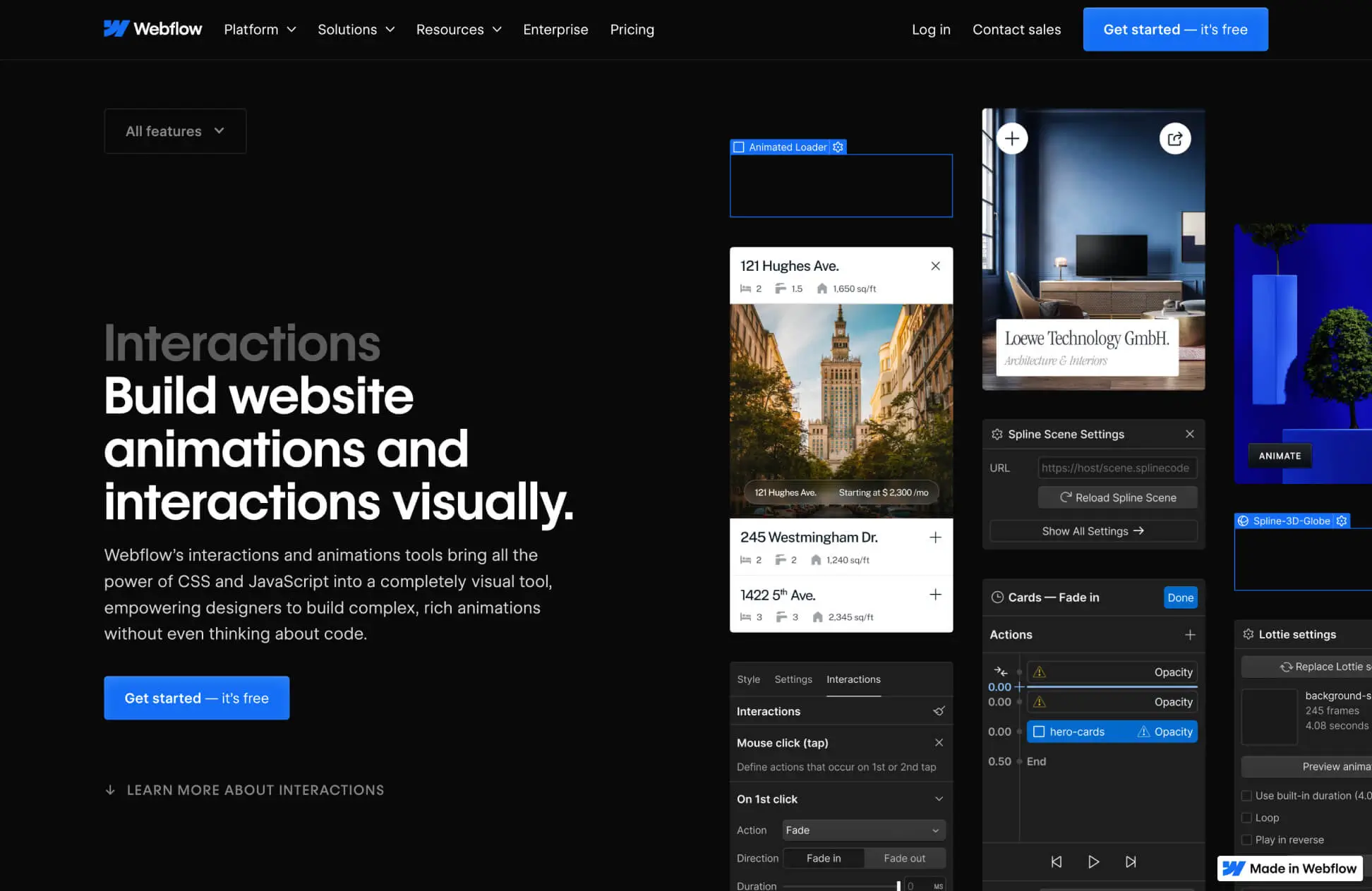Open the Action Fade dropdown

click(x=864, y=830)
